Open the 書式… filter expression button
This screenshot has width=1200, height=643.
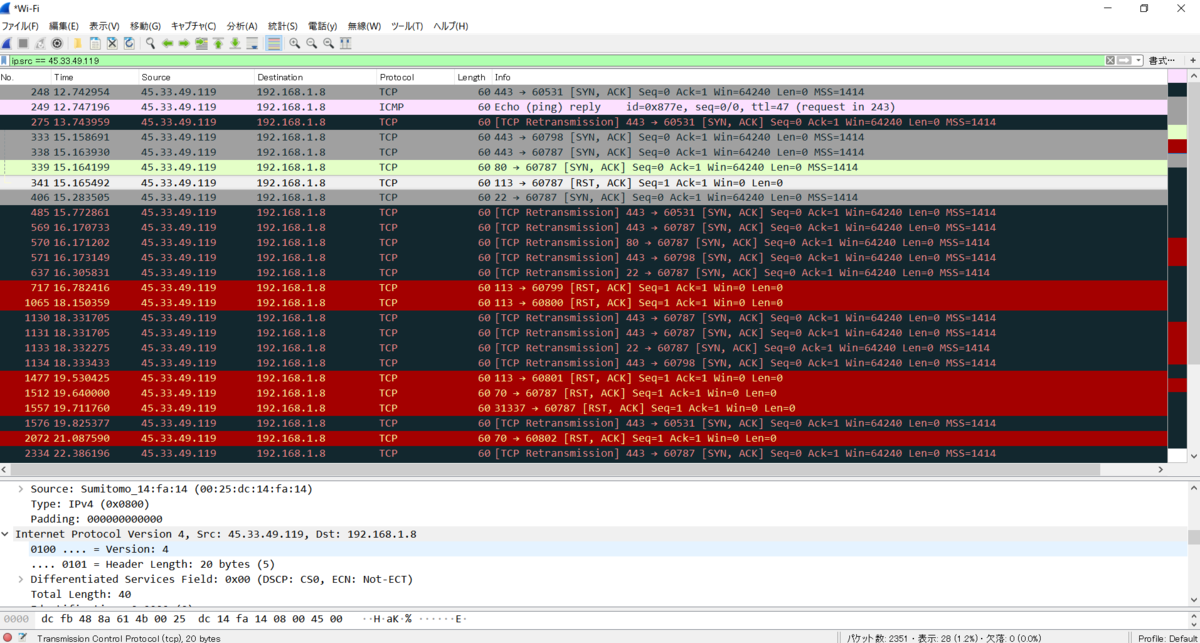(1162, 61)
